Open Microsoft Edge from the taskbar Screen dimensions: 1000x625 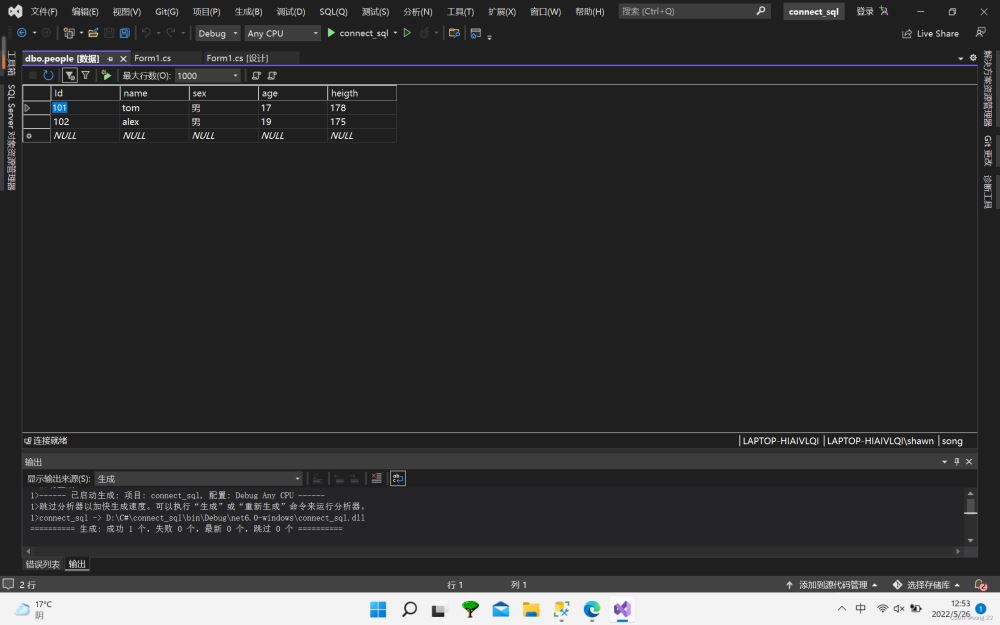click(592, 609)
